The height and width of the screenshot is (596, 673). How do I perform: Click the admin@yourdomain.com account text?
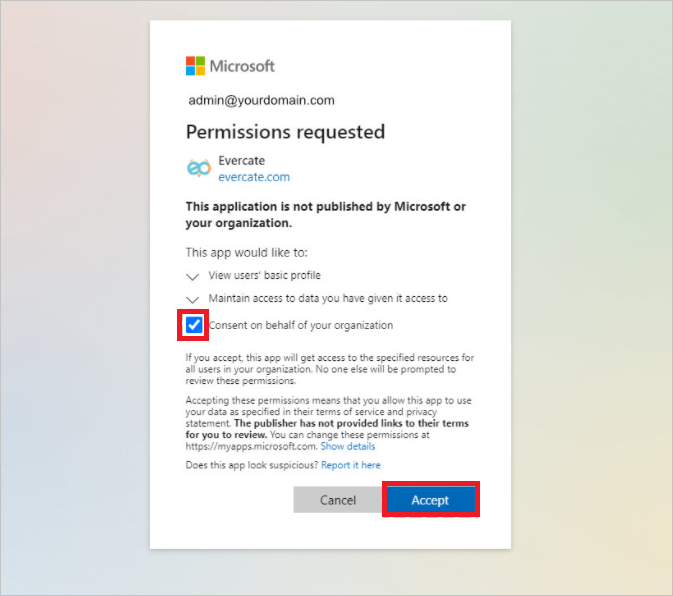(x=261, y=100)
